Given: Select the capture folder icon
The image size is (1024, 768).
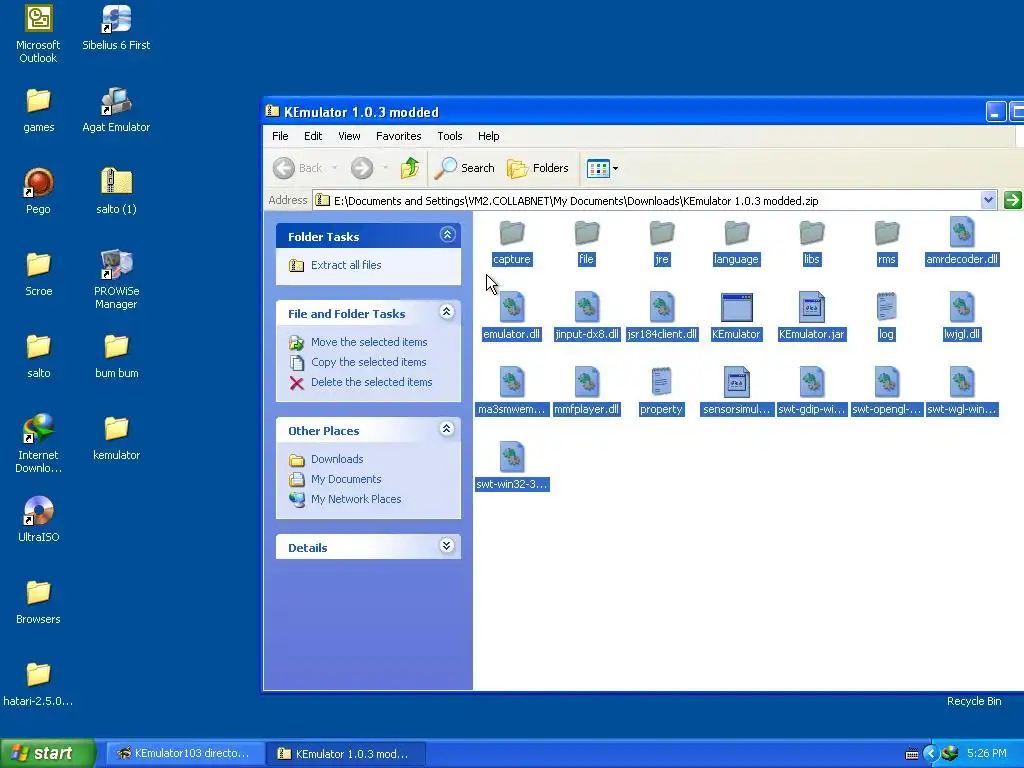Looking at the screenshot, I should 511,232.
